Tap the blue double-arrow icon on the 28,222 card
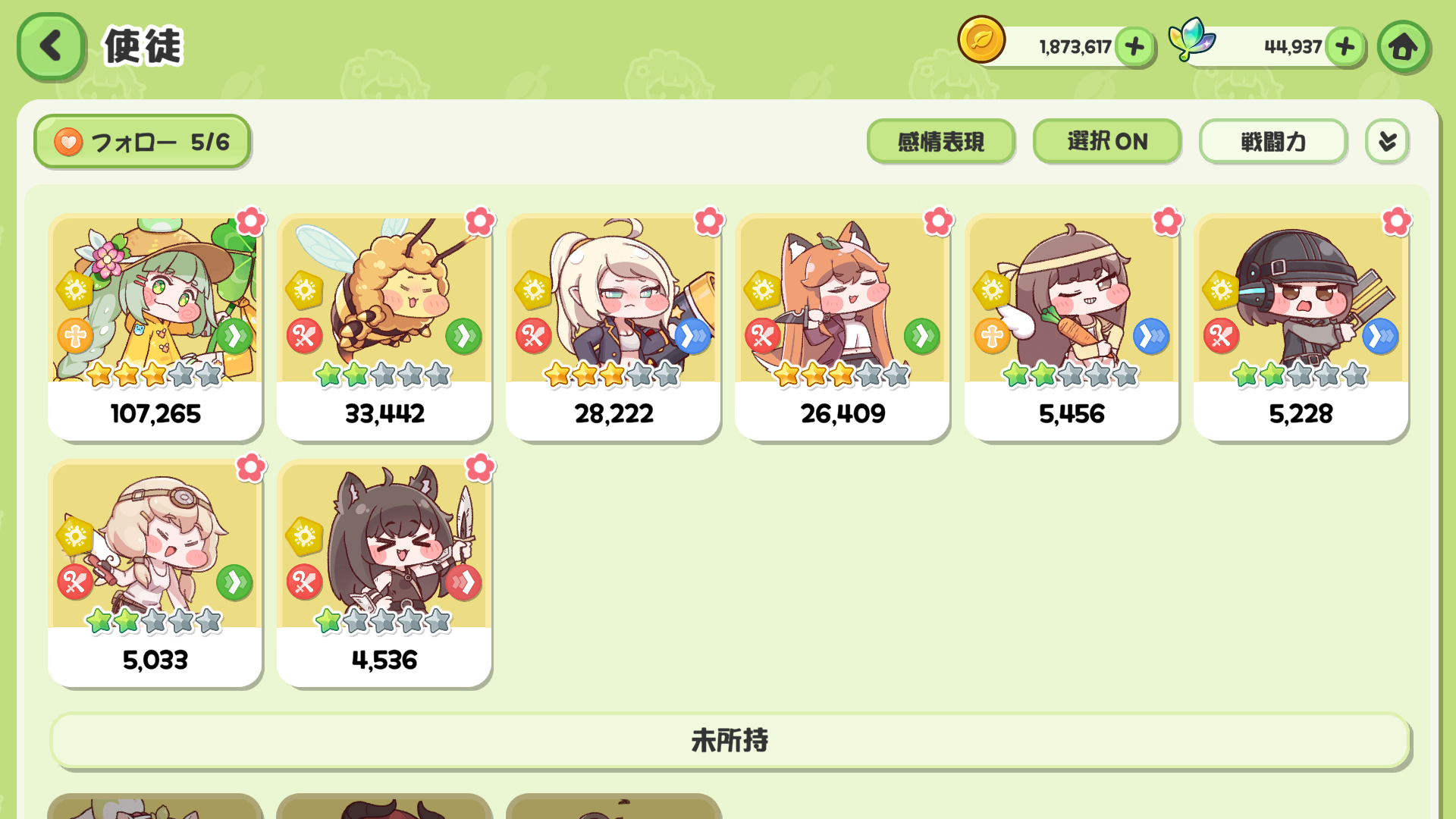Image resolution: width=1456 pixels, height=819 pixels. coord(692,336)
